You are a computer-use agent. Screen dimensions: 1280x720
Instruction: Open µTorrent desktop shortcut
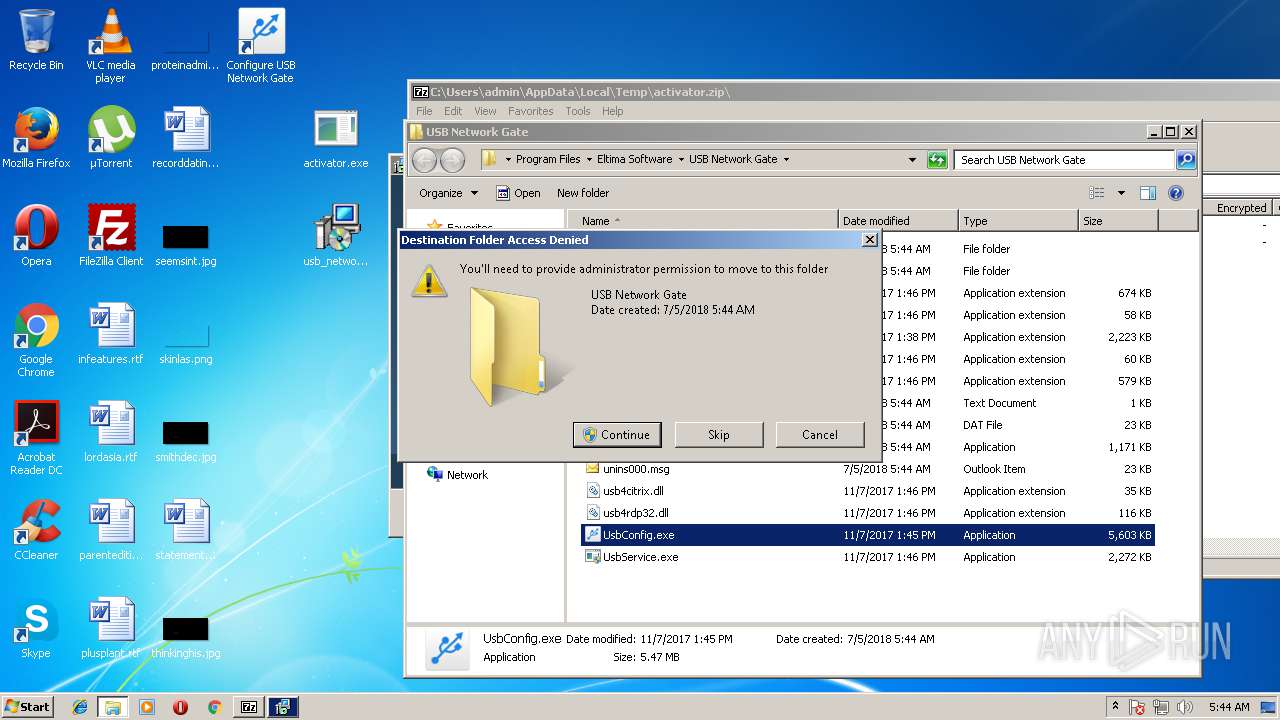click(x=110, y=138)
